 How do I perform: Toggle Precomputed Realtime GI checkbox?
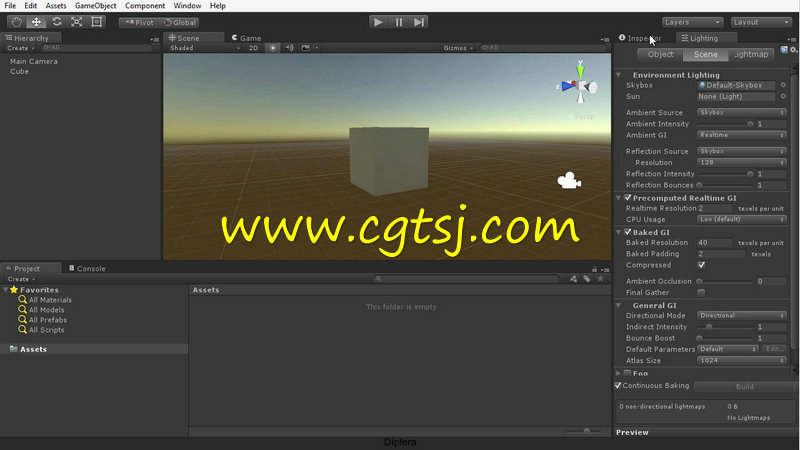[628, 197]
